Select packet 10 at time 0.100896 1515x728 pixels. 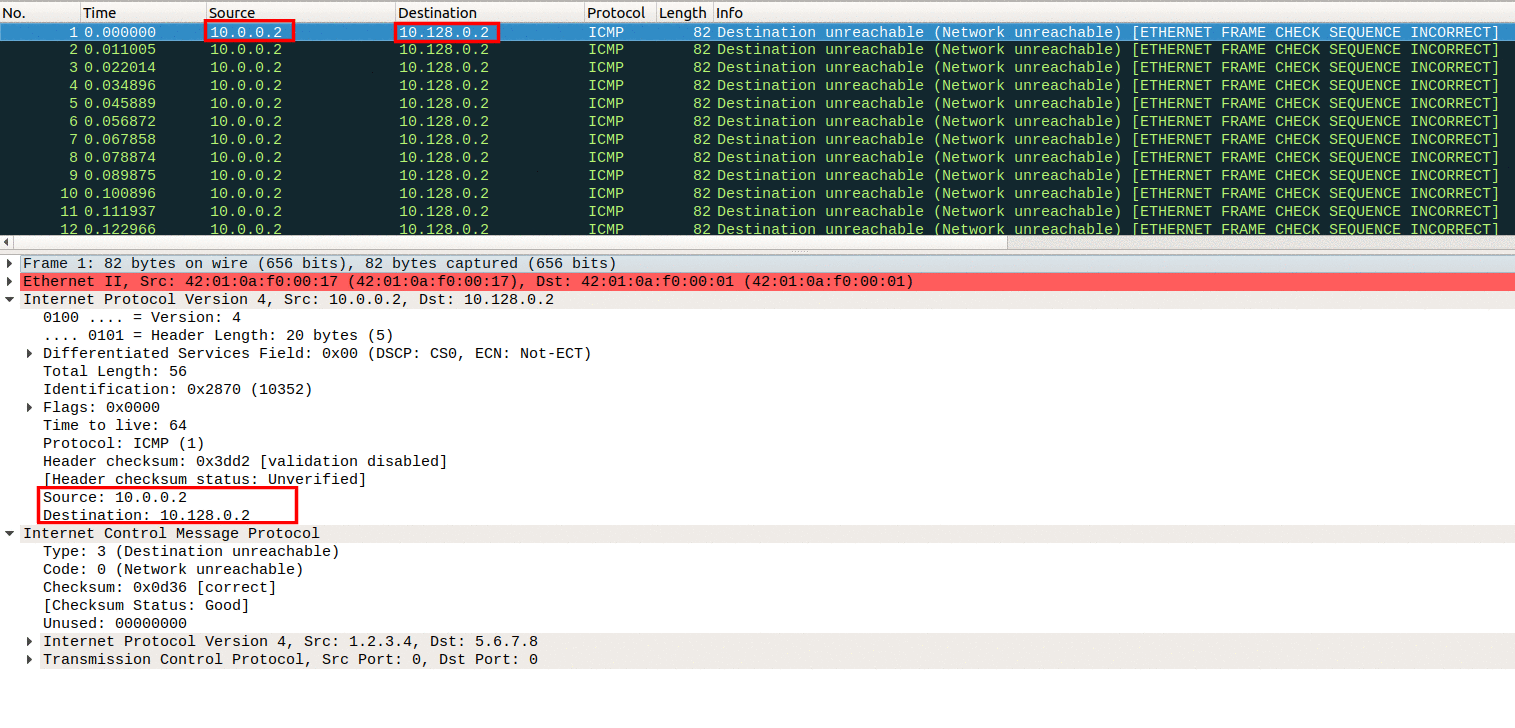(757, 194)
